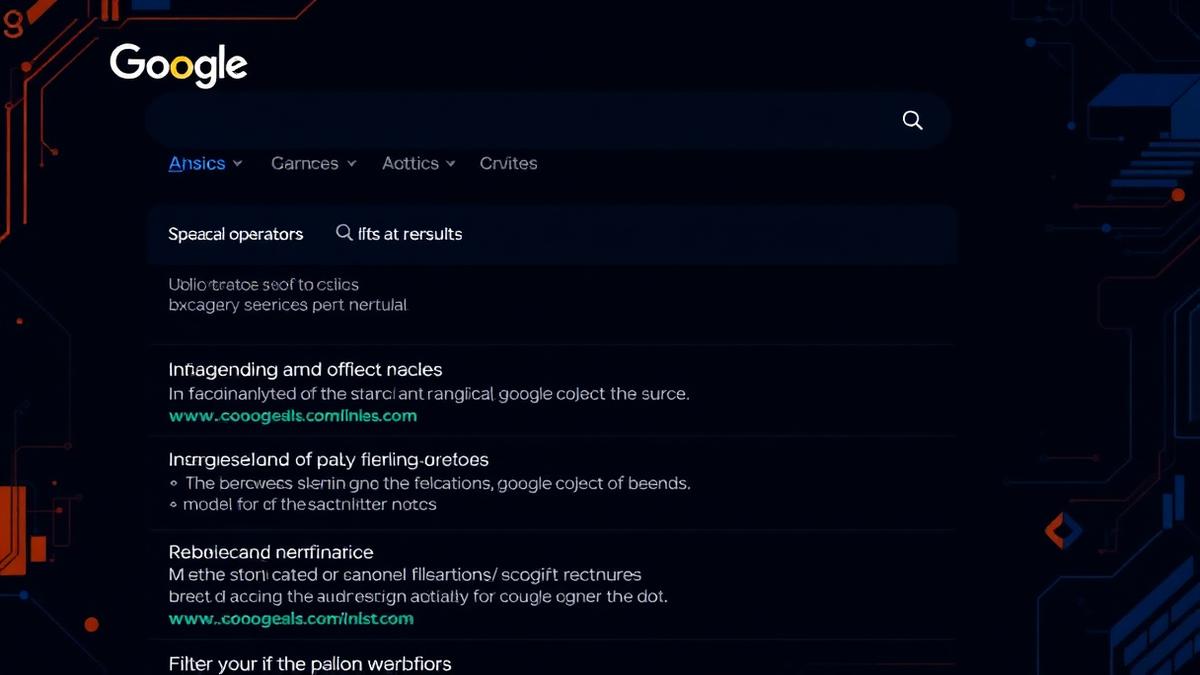Click the magnifier icon in the search bar

pyautogui.click(x=911, y=119)
